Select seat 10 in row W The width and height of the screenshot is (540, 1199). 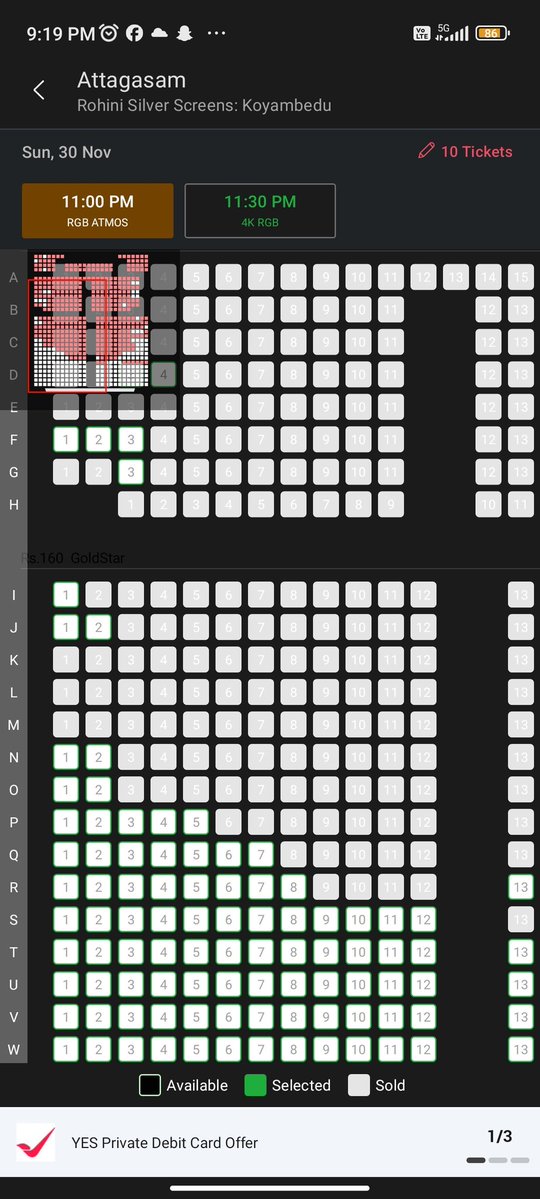coord(358,1049)
